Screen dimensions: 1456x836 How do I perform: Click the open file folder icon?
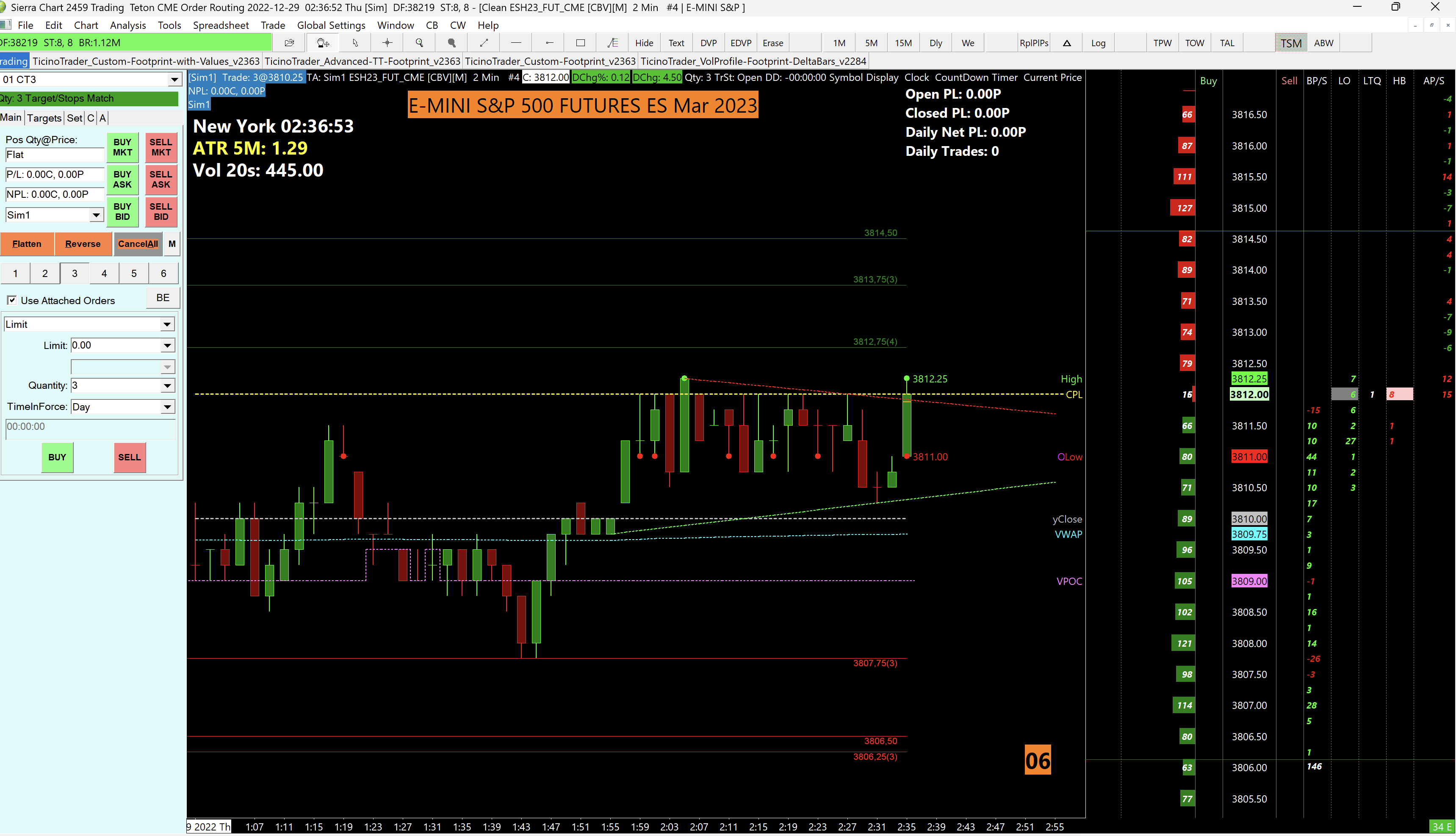click(x=289, y=43)
